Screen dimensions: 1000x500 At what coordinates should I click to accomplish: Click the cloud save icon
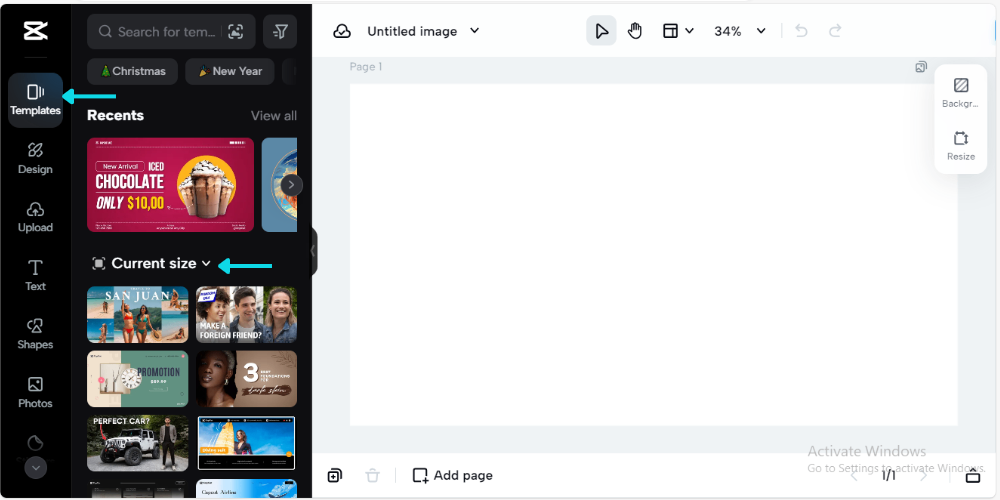pos(342,31)
